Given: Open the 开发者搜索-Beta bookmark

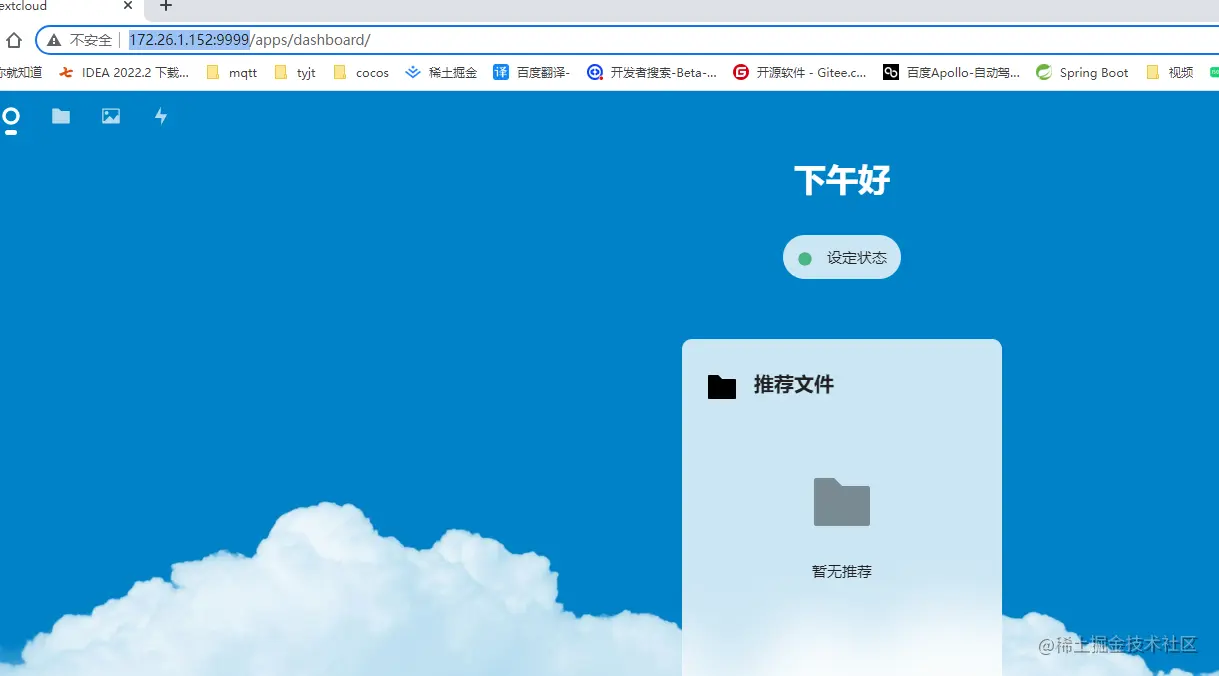Looking at the screenshot, I should click(652, 72).
